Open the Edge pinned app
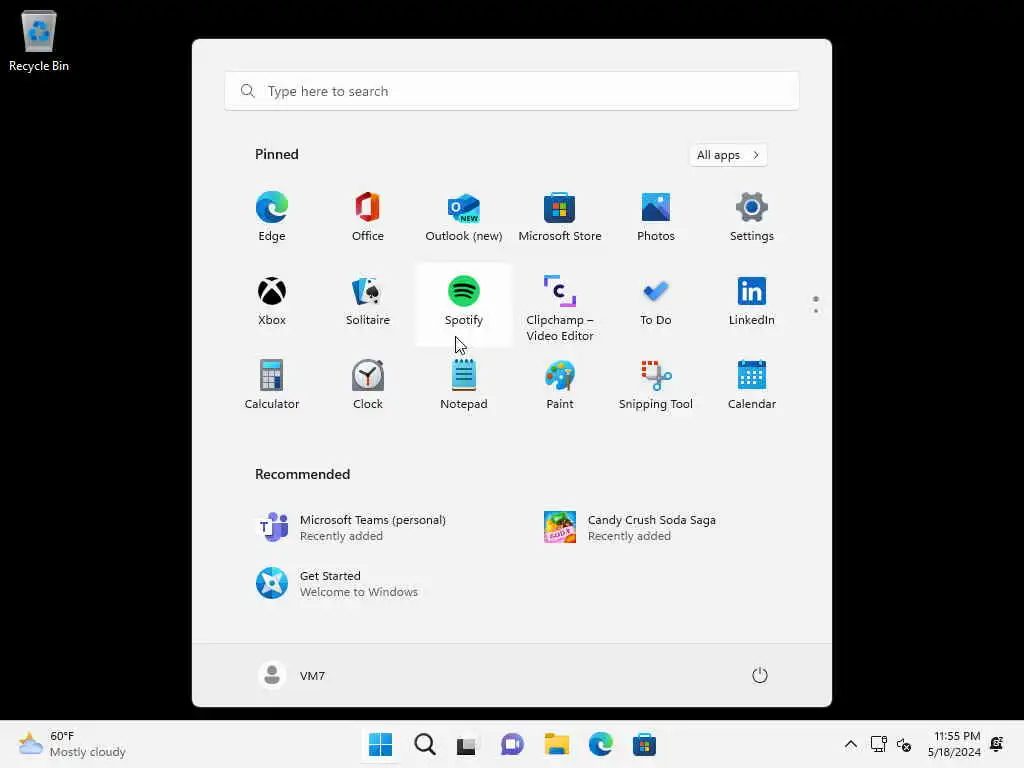This screenshot has height=768, width=1024. click(x=272, y=217)
